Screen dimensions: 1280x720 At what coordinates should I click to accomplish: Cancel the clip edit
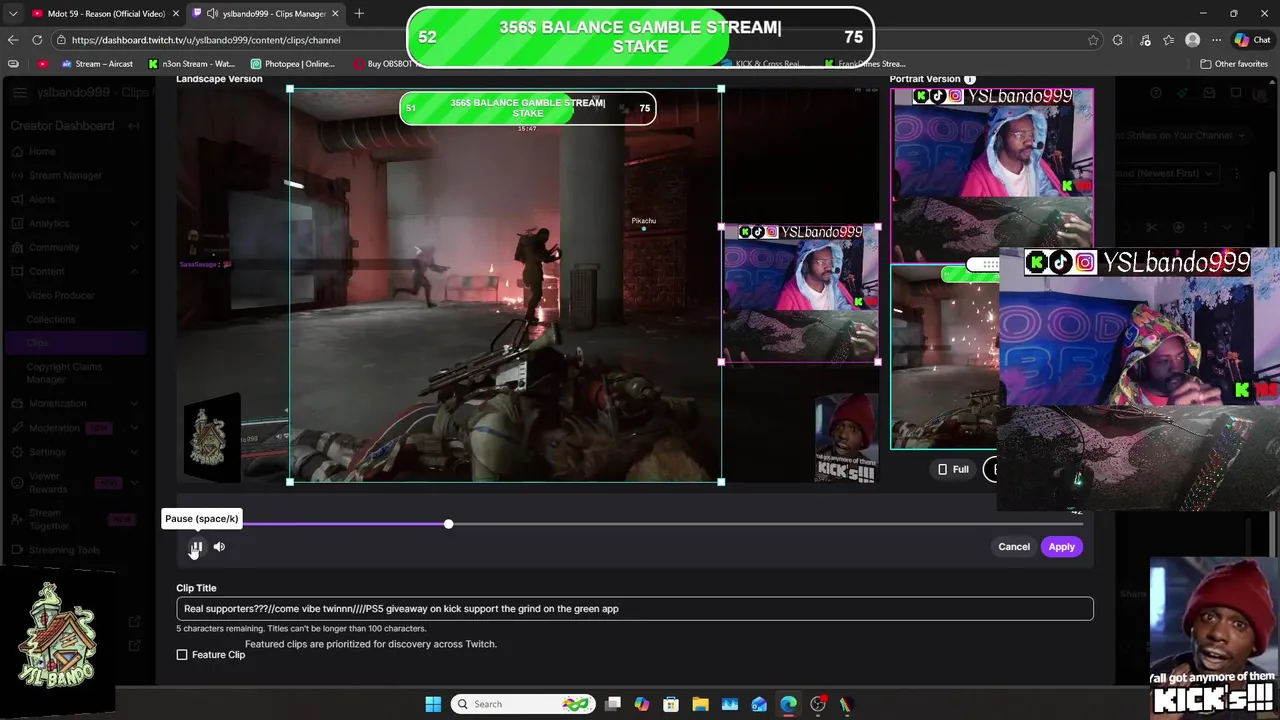pyautogui.click(x=1013, y=547)
